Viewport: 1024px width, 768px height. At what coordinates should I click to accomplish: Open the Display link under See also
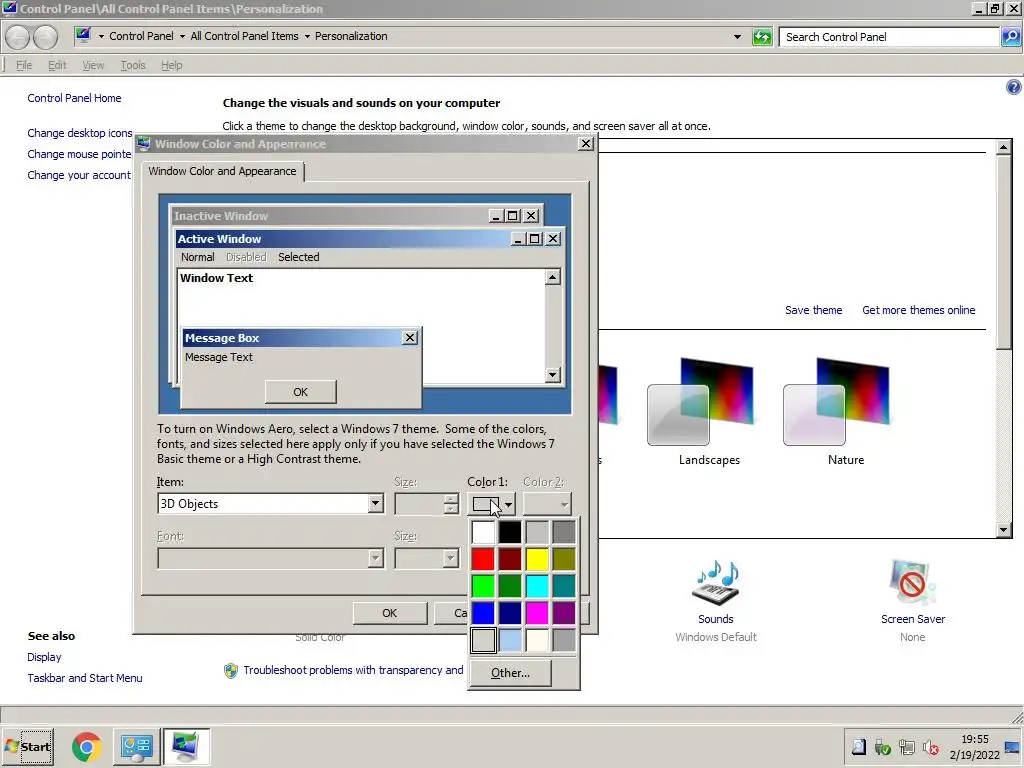click(44, 657)
